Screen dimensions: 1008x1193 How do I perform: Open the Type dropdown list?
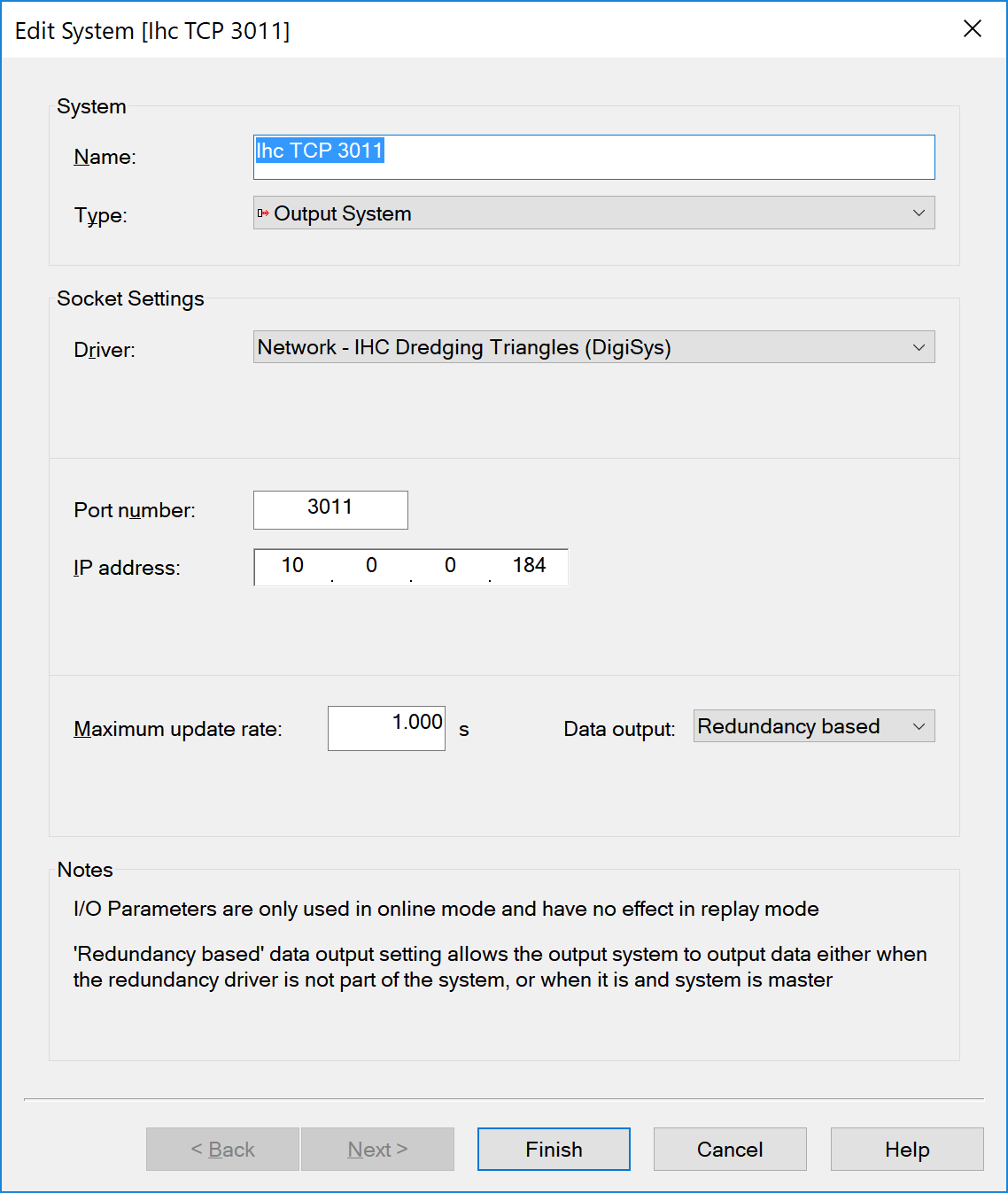coord(593,213)
